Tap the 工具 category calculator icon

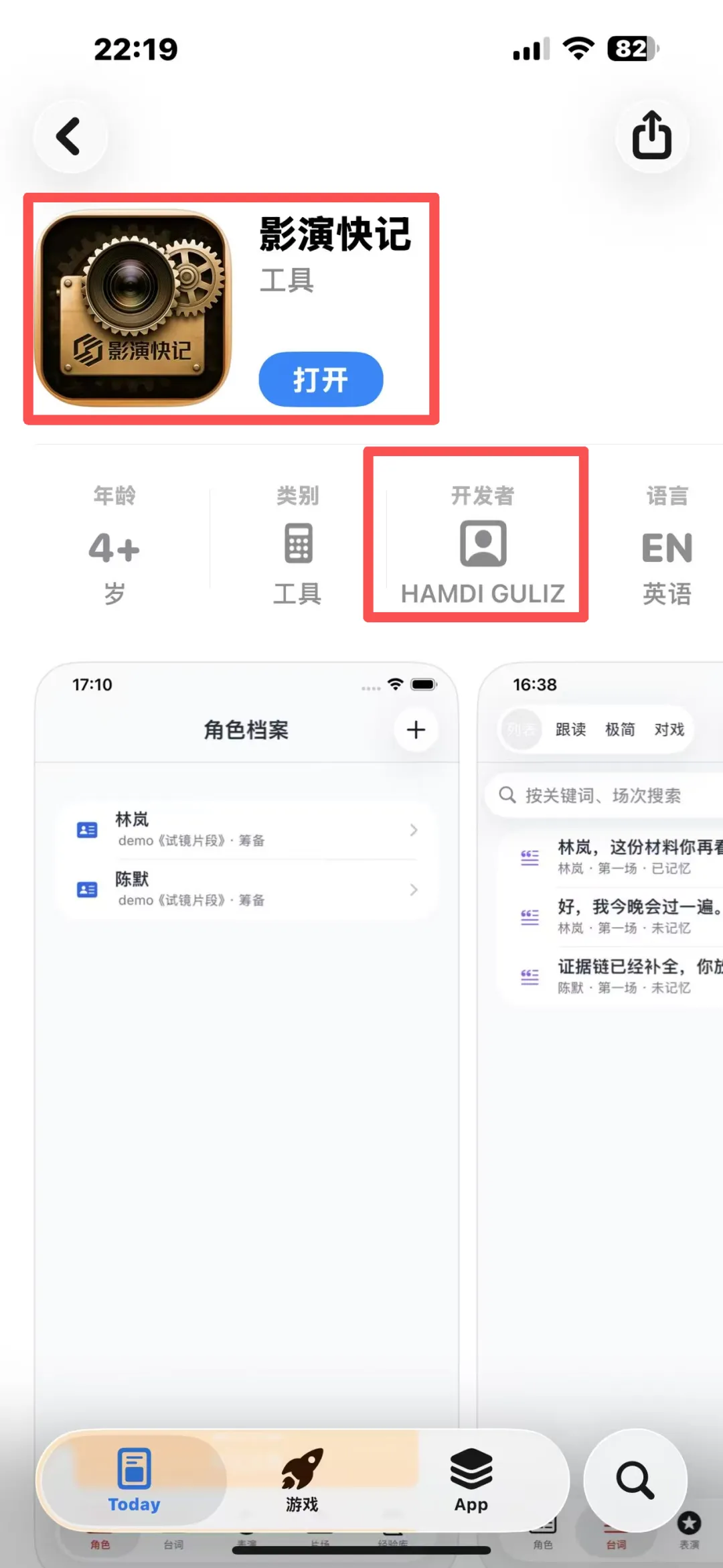[298, 543]
